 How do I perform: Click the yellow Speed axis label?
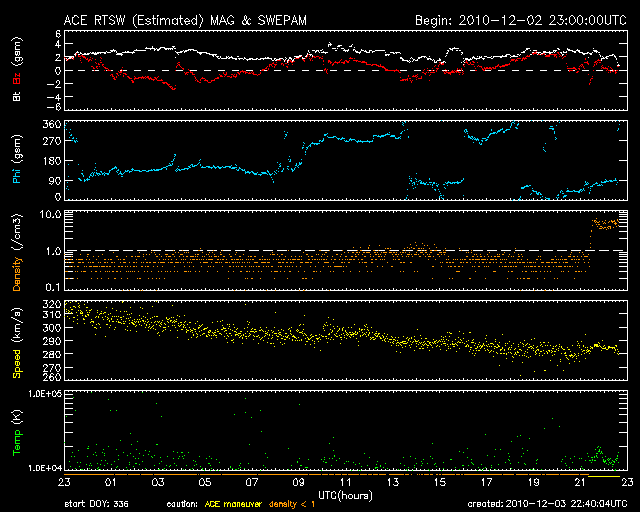pos(17,363)
